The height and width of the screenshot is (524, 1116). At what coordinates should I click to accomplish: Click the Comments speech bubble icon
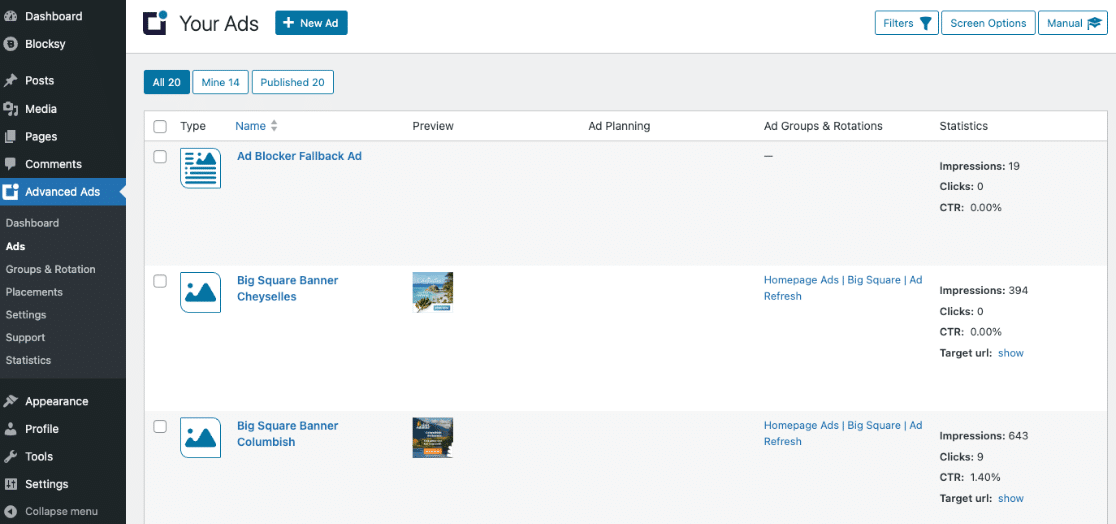click(x=10, y=164)
